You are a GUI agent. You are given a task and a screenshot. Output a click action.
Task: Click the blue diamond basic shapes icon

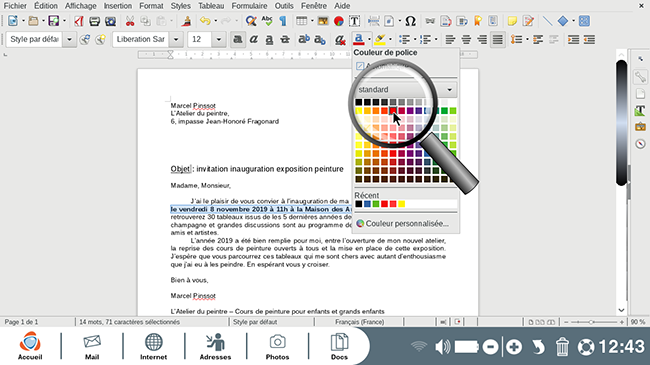click(563, 21)
